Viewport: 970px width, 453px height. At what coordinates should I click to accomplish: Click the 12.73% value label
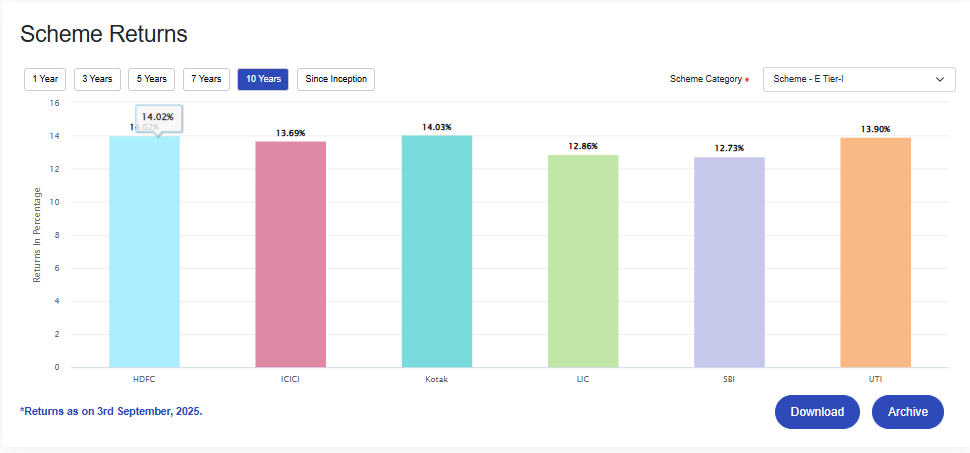(x=729, y=149)
